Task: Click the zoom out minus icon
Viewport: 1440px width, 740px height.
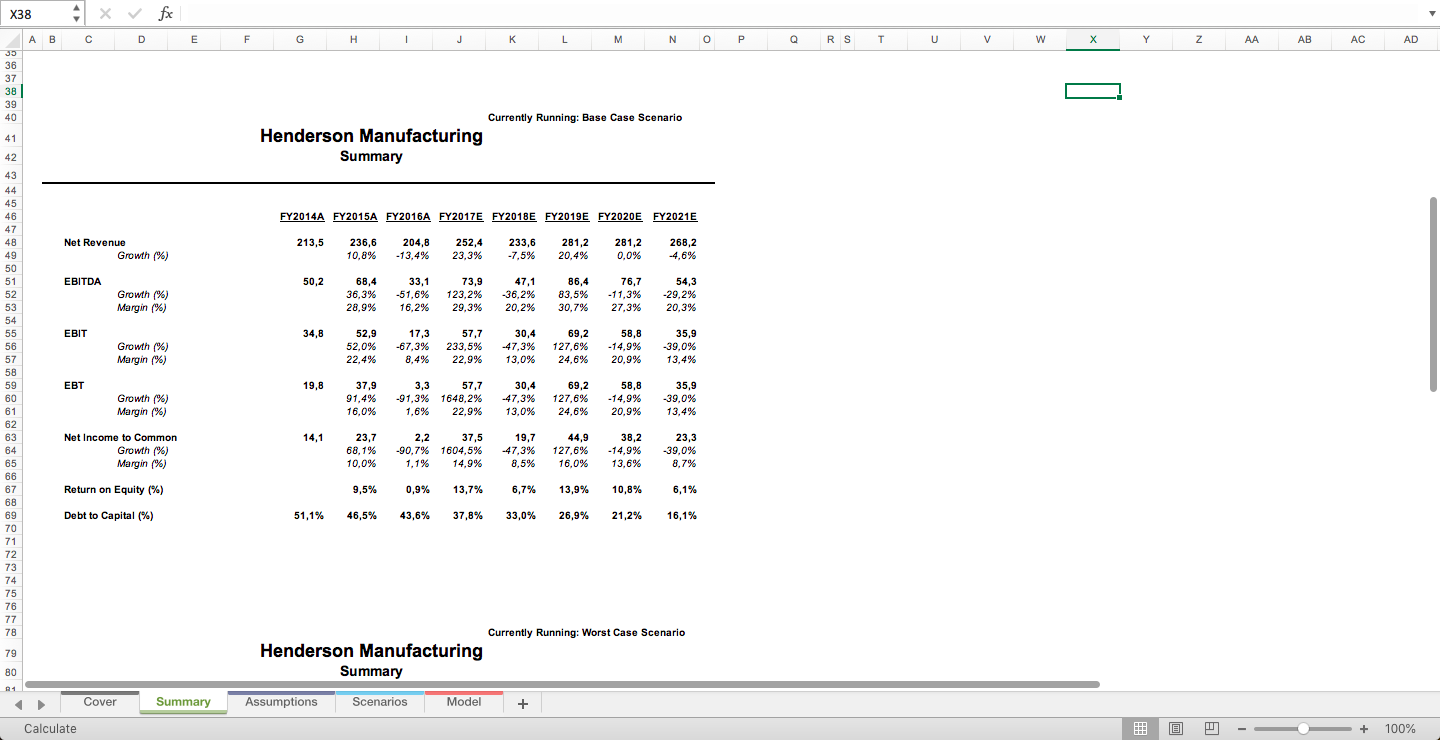Action: tap(1241, 729)
